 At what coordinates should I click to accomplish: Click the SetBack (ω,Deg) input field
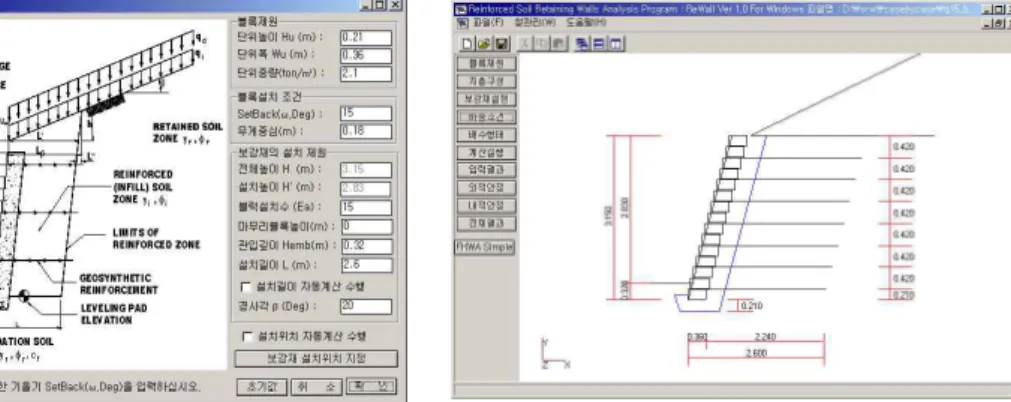366,114
